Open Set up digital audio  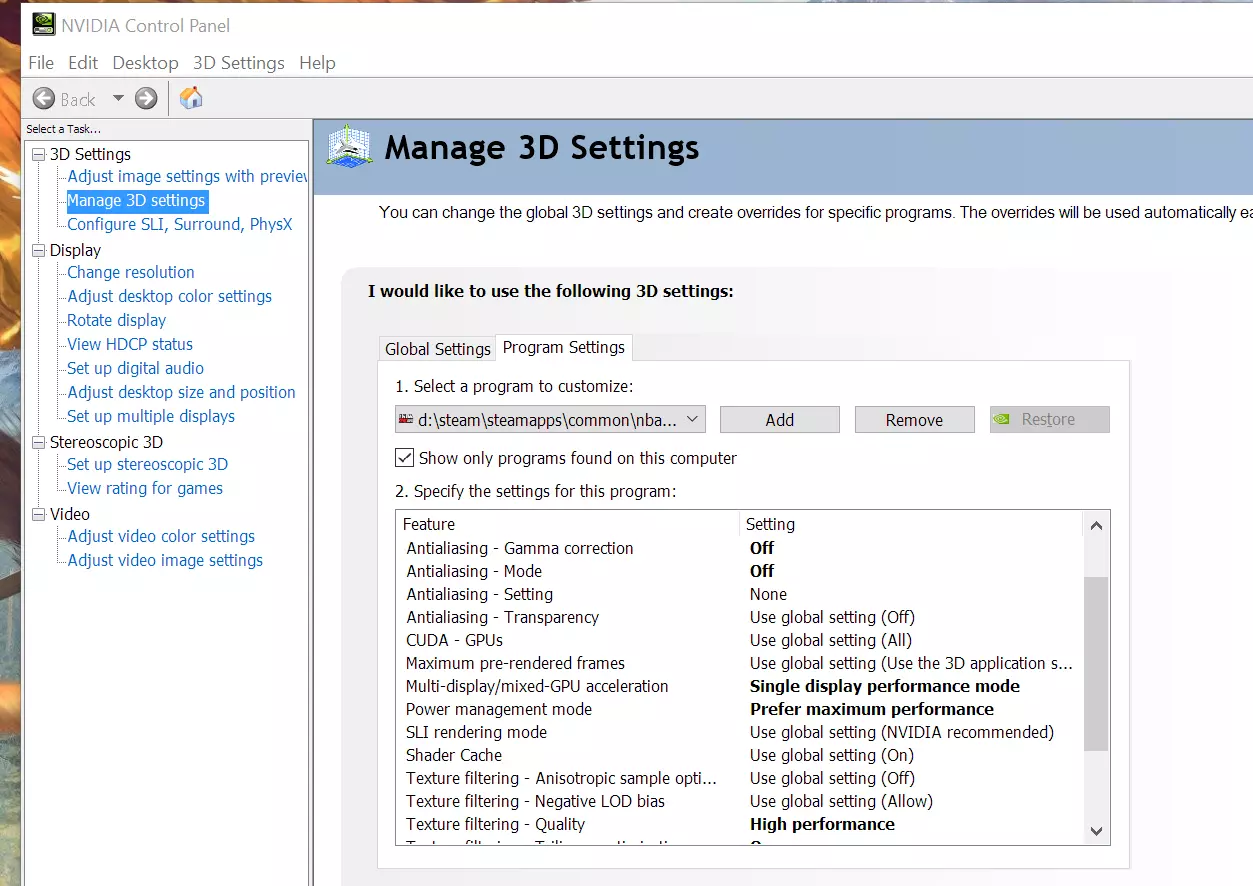[136, 368]
